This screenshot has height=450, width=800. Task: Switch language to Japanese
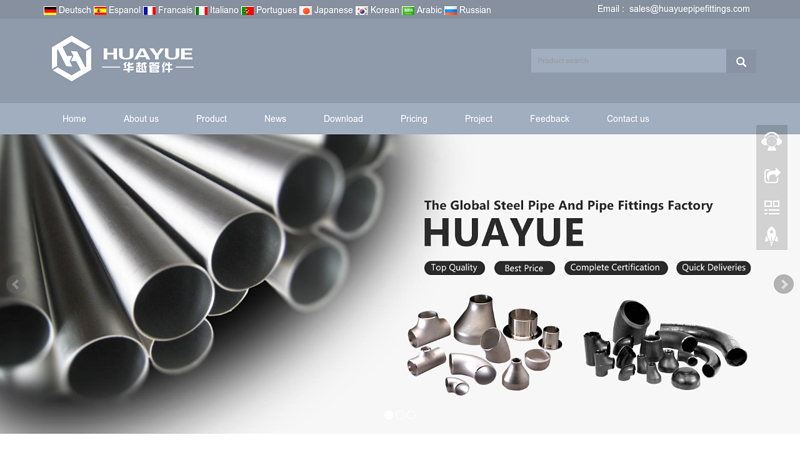click(333, 10)
